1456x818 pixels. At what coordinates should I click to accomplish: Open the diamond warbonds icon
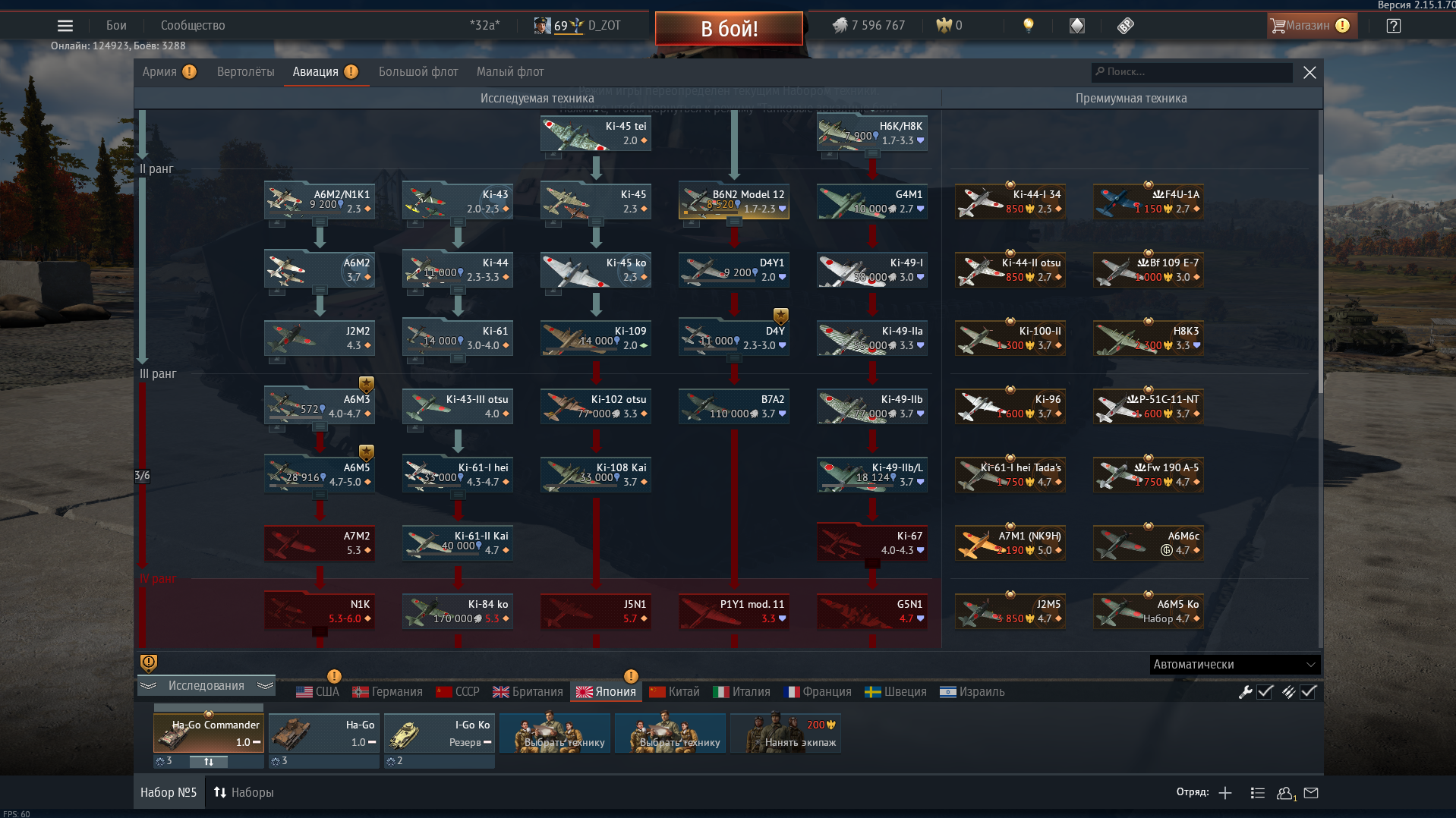point(1077,26)
